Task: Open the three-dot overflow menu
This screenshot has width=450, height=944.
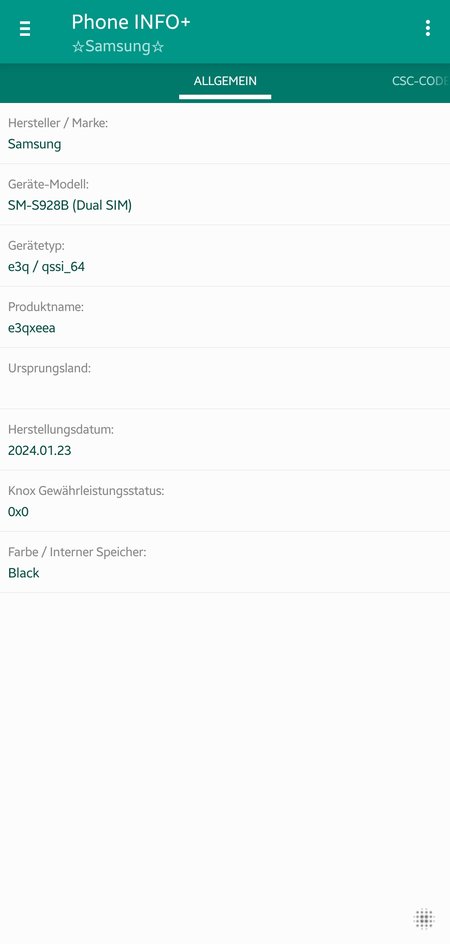Action: click(427, 28)
